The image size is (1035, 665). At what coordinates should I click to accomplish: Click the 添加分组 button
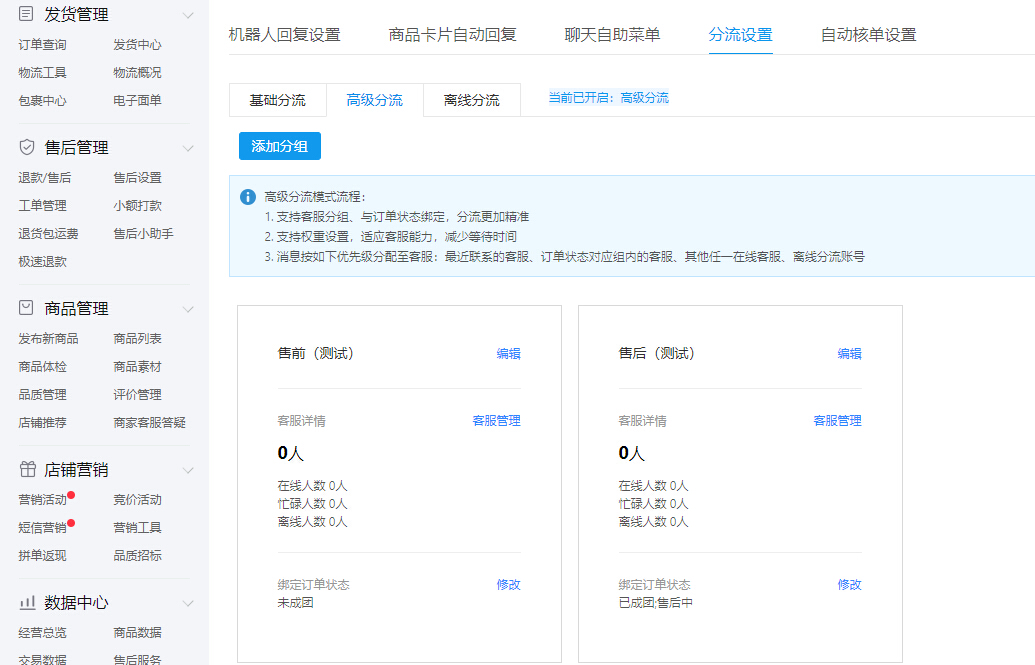pos(280,146)
